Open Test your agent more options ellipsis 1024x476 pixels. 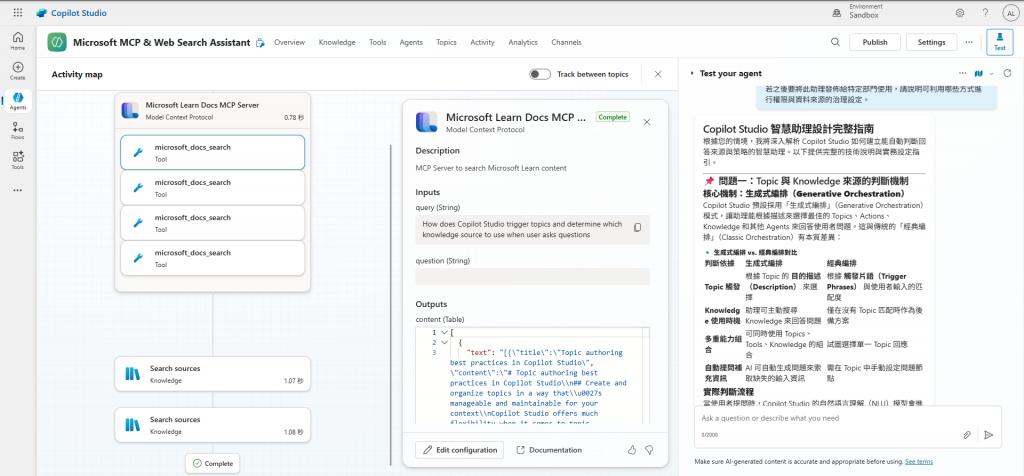tap(963, 73)
